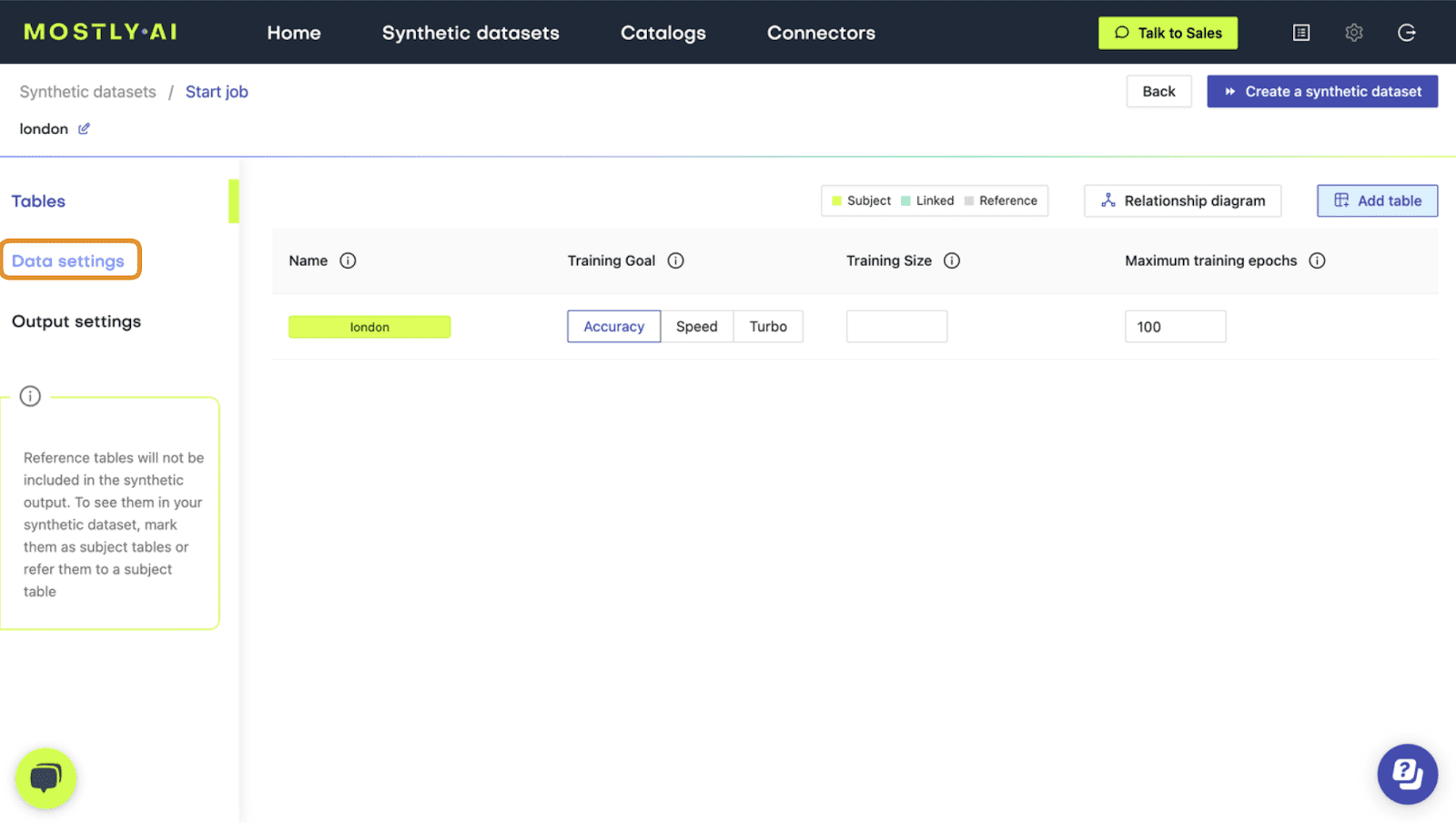The width and height of the screenshot is (1456, 823).
Task: Select Speed training goal
Action: pyautogui.click(x=697, y=327)
